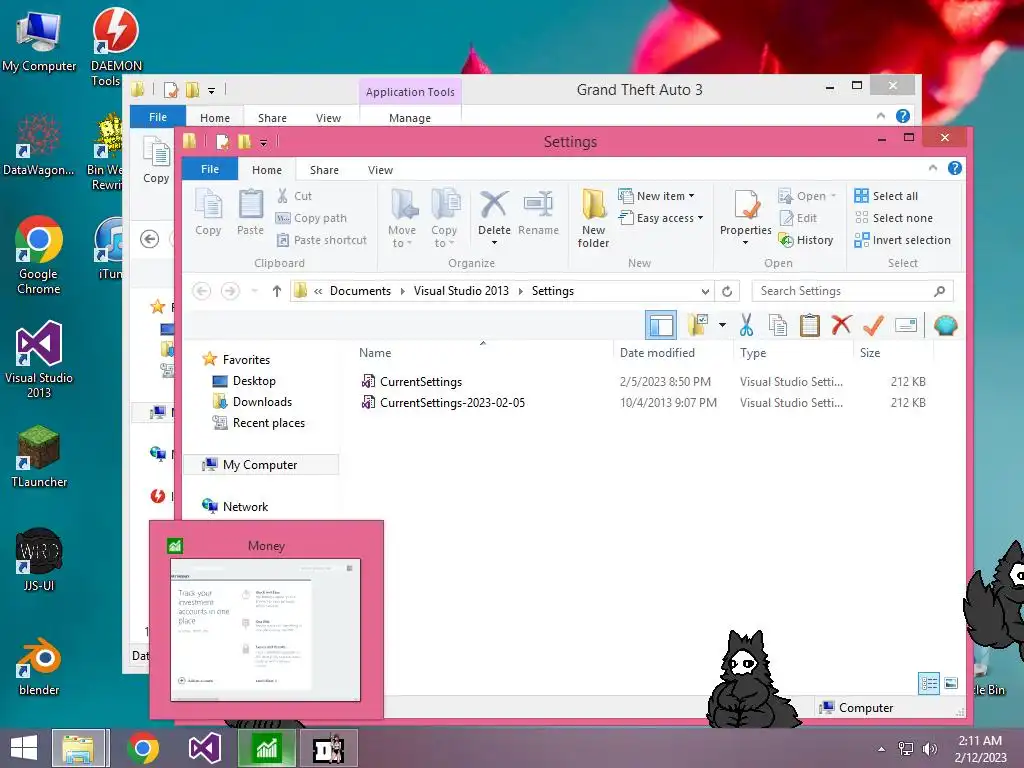Image resolution: width=1024 pixels, height=768 pixels.
Task: Click the Delete icon in Organize group
Action: click(494, 206)
